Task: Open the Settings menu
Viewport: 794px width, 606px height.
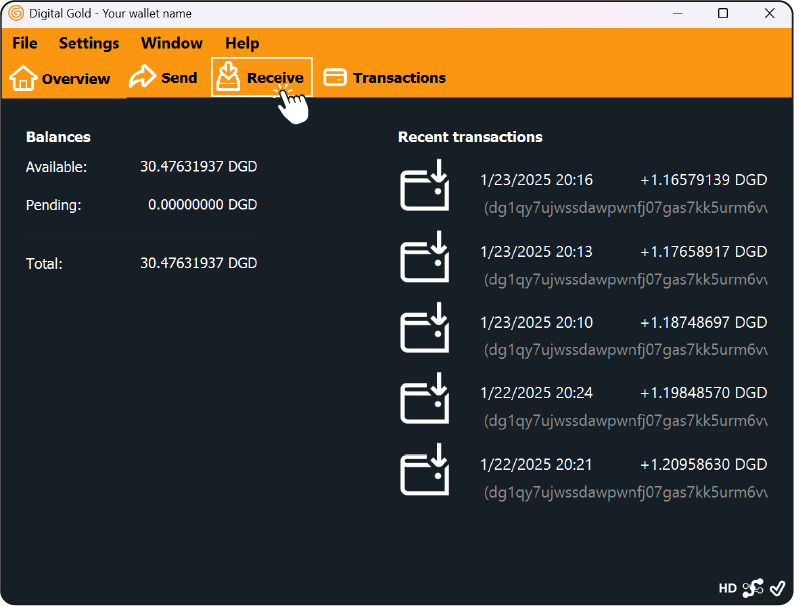Action: [x=89, y=43]
